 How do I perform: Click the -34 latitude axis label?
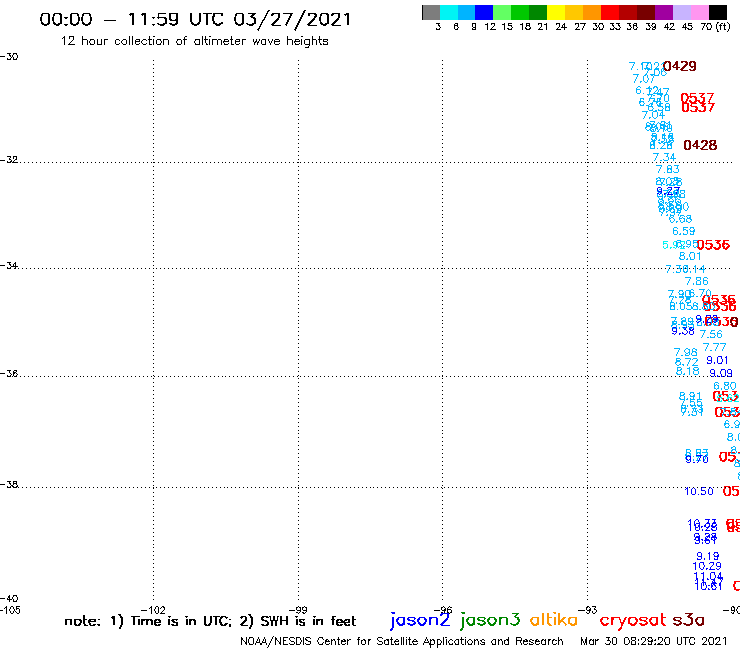9,265
